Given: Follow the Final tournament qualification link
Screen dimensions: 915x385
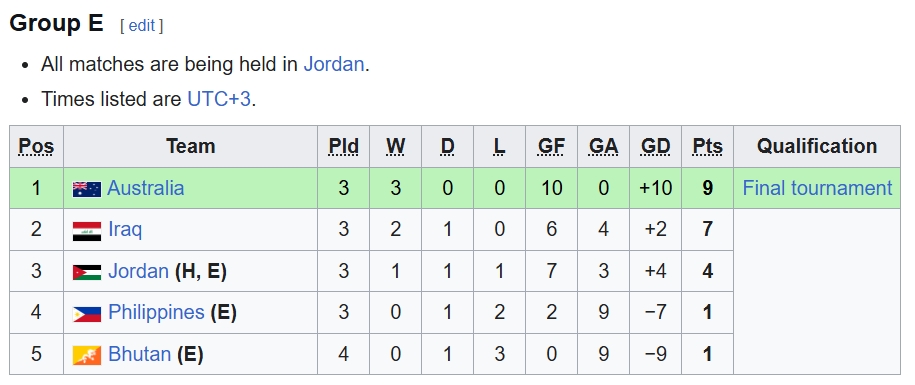Looking at the screenshot, I should 817,188.
